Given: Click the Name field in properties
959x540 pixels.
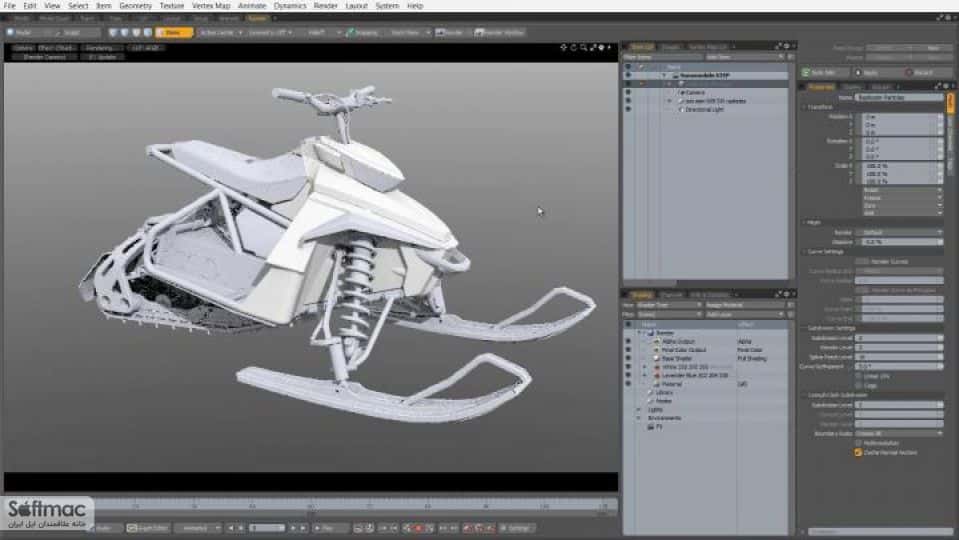Looking at the screenshot, I should 899,97.
